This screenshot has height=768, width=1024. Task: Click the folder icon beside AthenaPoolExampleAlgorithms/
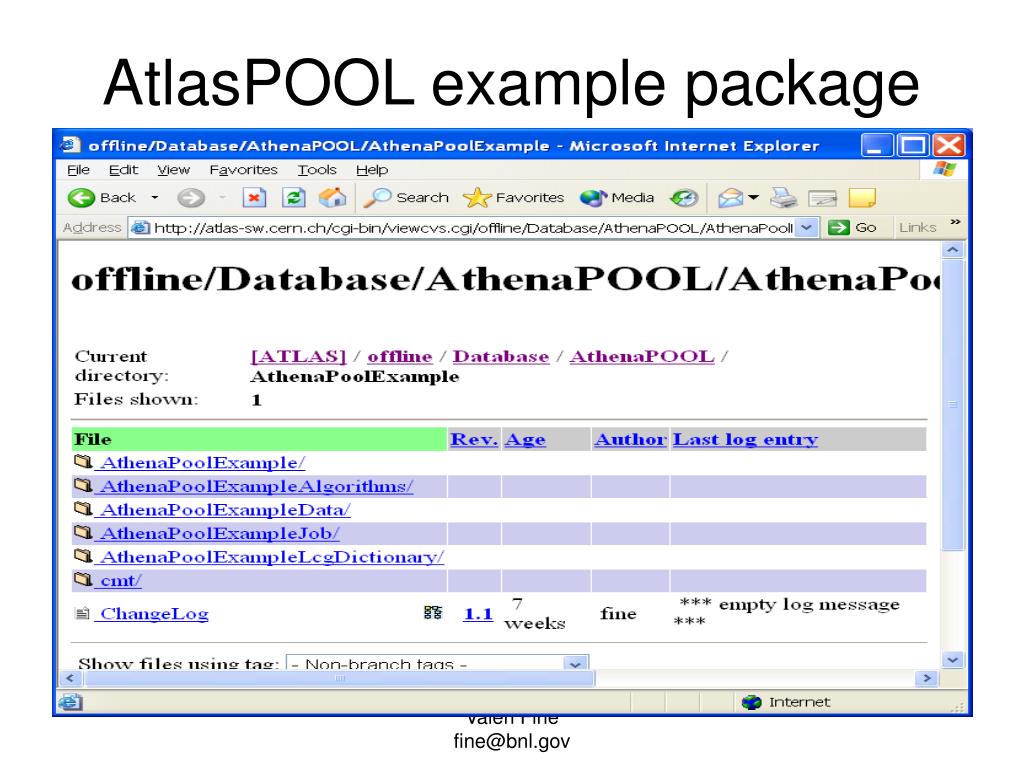click(83, 485)
